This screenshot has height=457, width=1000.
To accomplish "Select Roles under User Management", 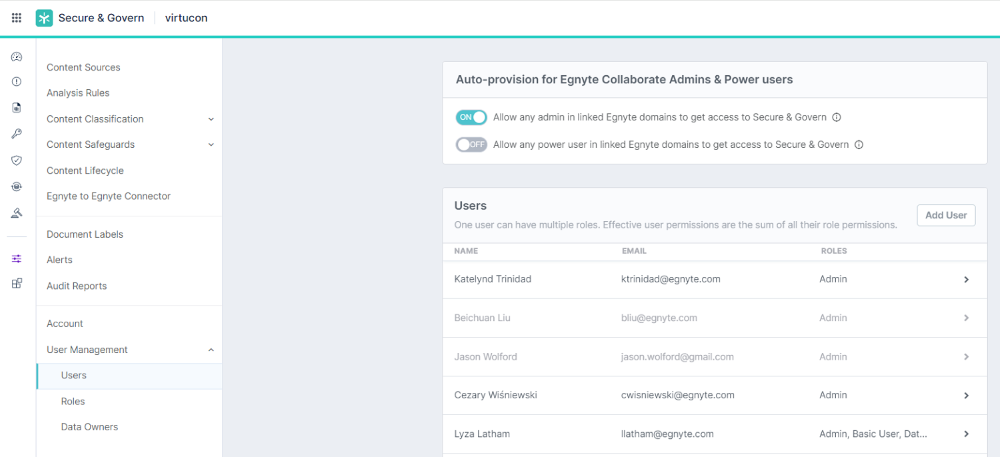I will pos(73,402).
